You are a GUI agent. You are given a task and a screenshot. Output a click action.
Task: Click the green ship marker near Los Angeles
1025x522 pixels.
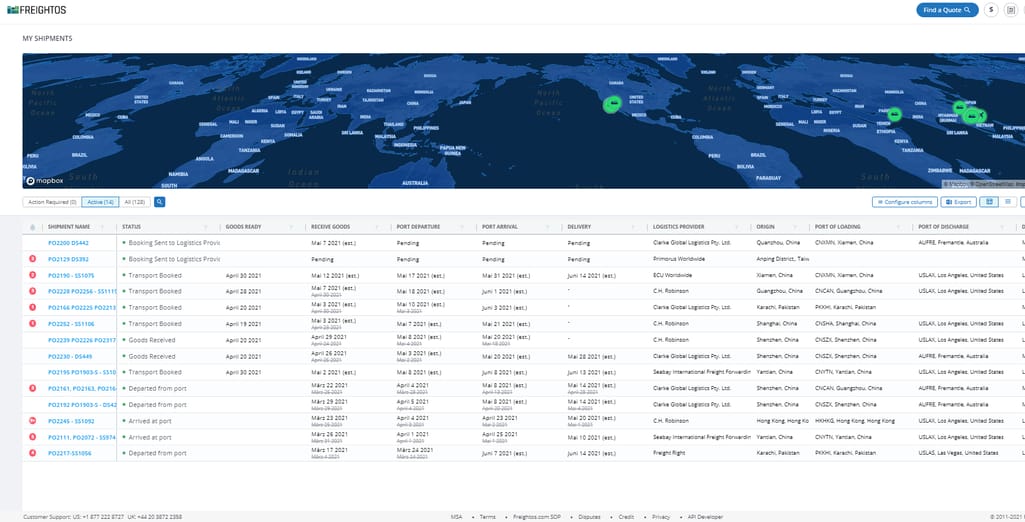613,104
